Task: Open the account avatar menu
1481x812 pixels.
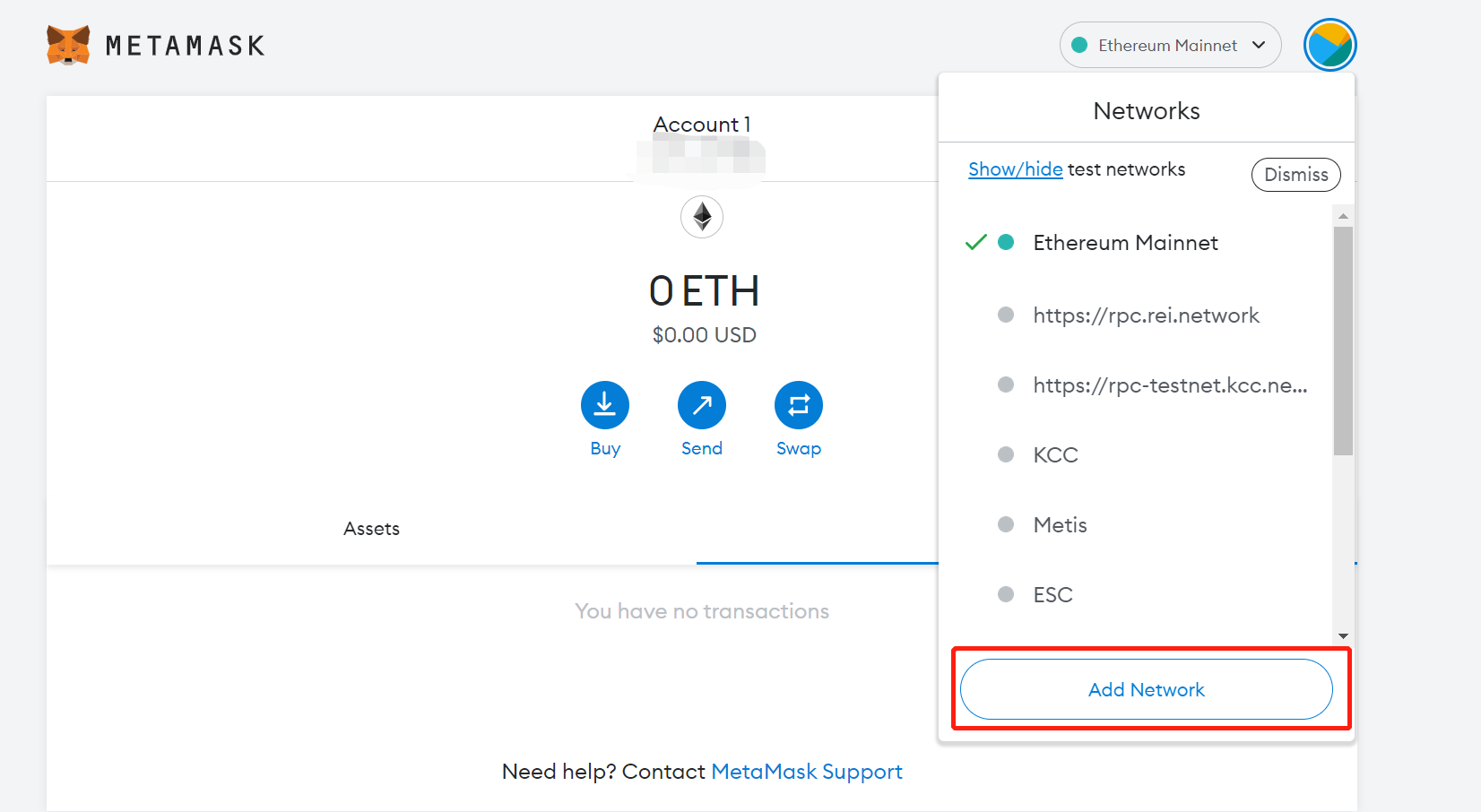Action: tap(1329, 45)
